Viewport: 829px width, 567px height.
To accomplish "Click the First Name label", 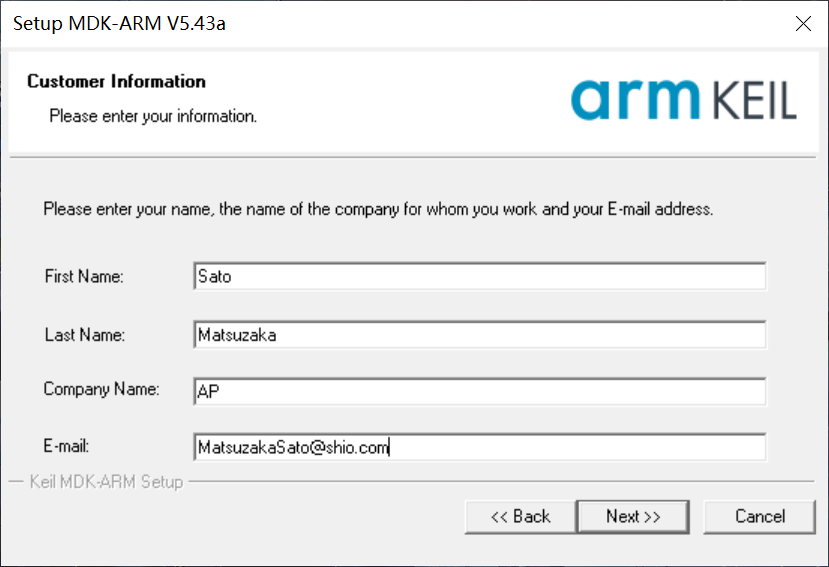I will point(84,277).
